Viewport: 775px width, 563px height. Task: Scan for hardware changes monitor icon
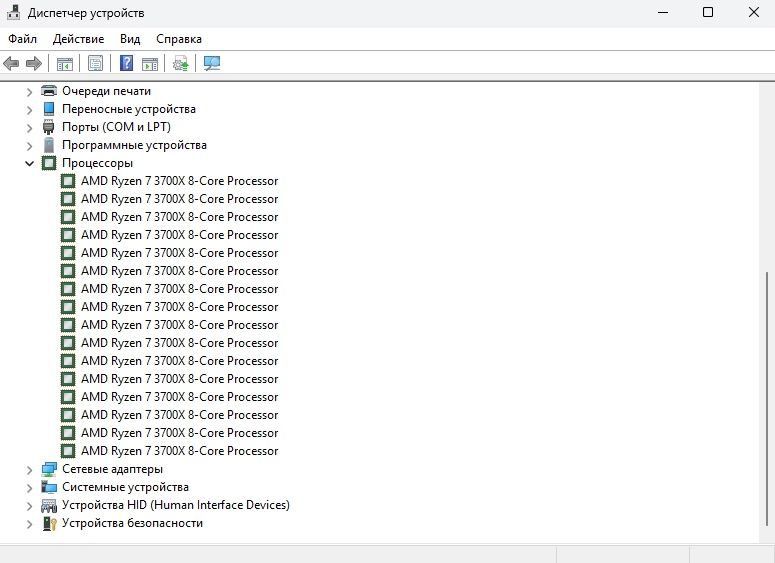click(212, 63)
